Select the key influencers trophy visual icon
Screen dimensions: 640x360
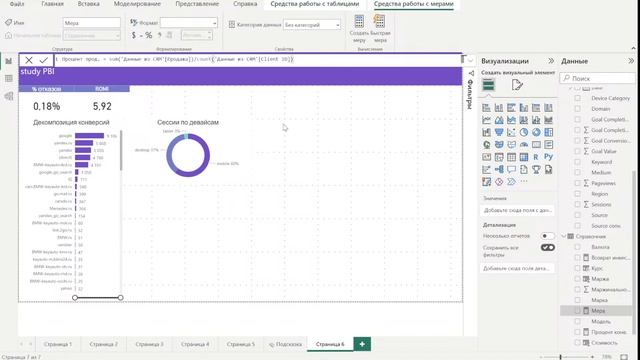[536, 169]
